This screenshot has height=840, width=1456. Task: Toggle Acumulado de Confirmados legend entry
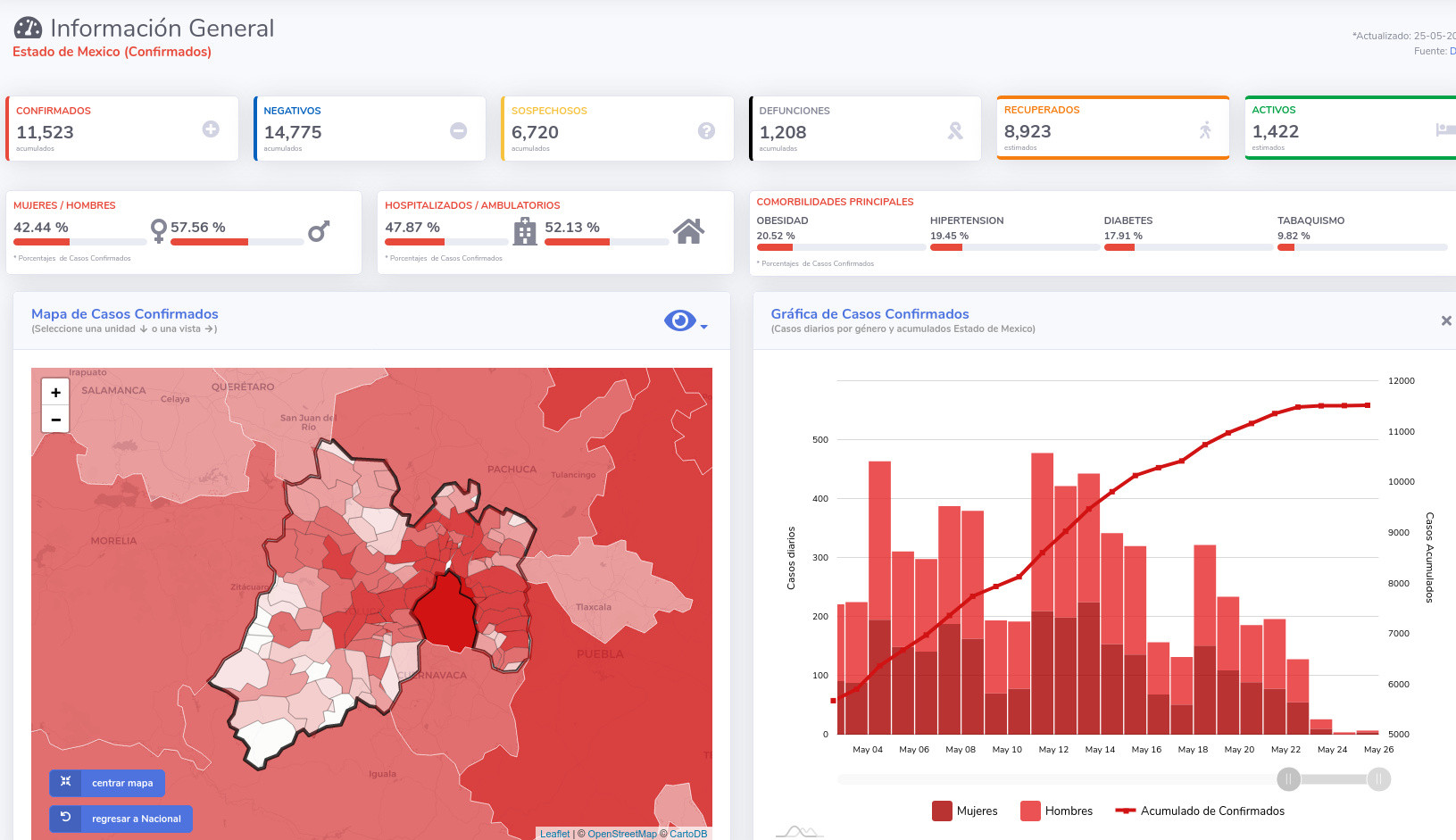pyautogui.click(x=1200, y=811)
